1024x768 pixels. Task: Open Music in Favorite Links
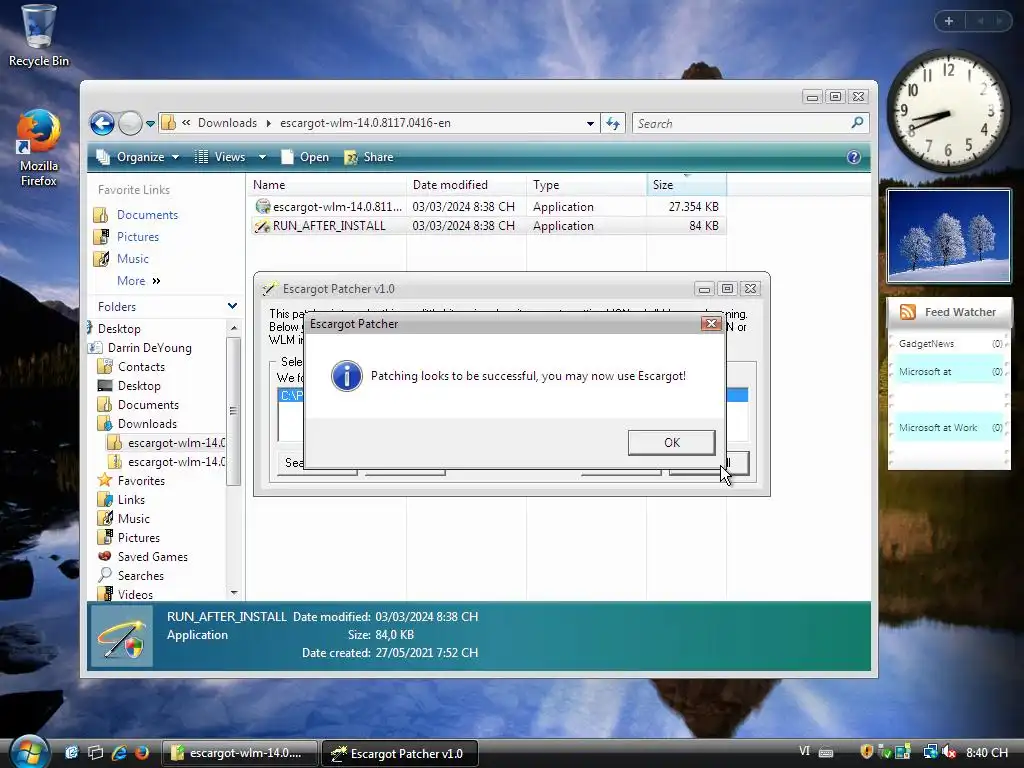point(121,259)
